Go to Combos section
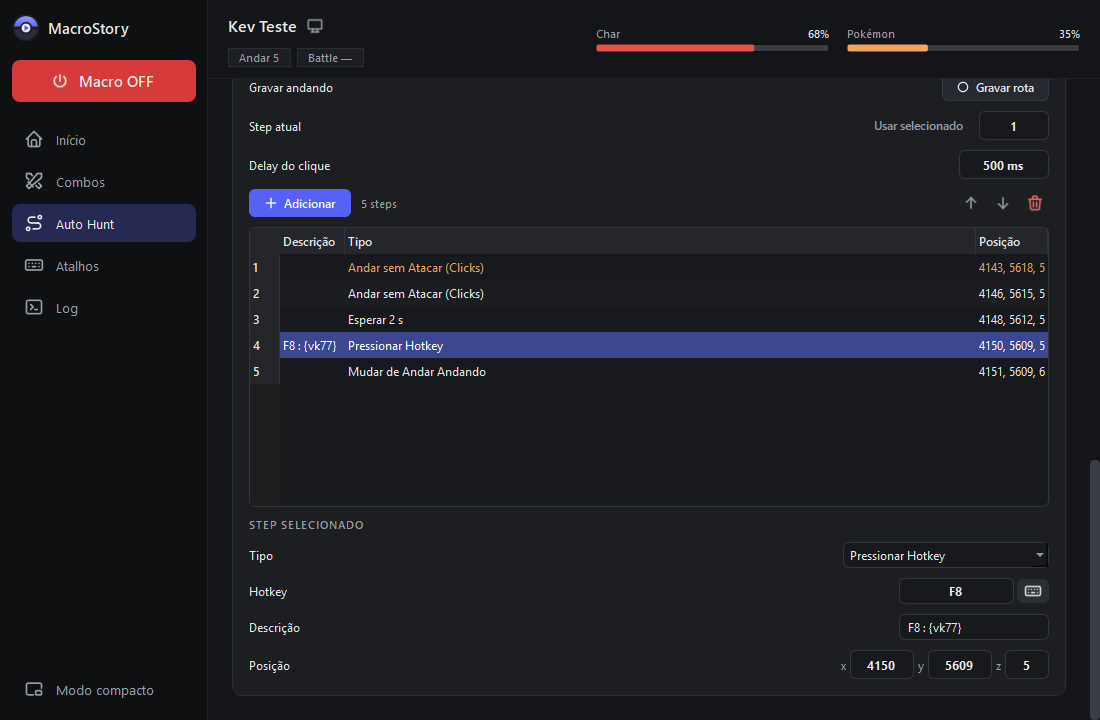This screenshot has height=720, width=1100. [x=104, y=182]
